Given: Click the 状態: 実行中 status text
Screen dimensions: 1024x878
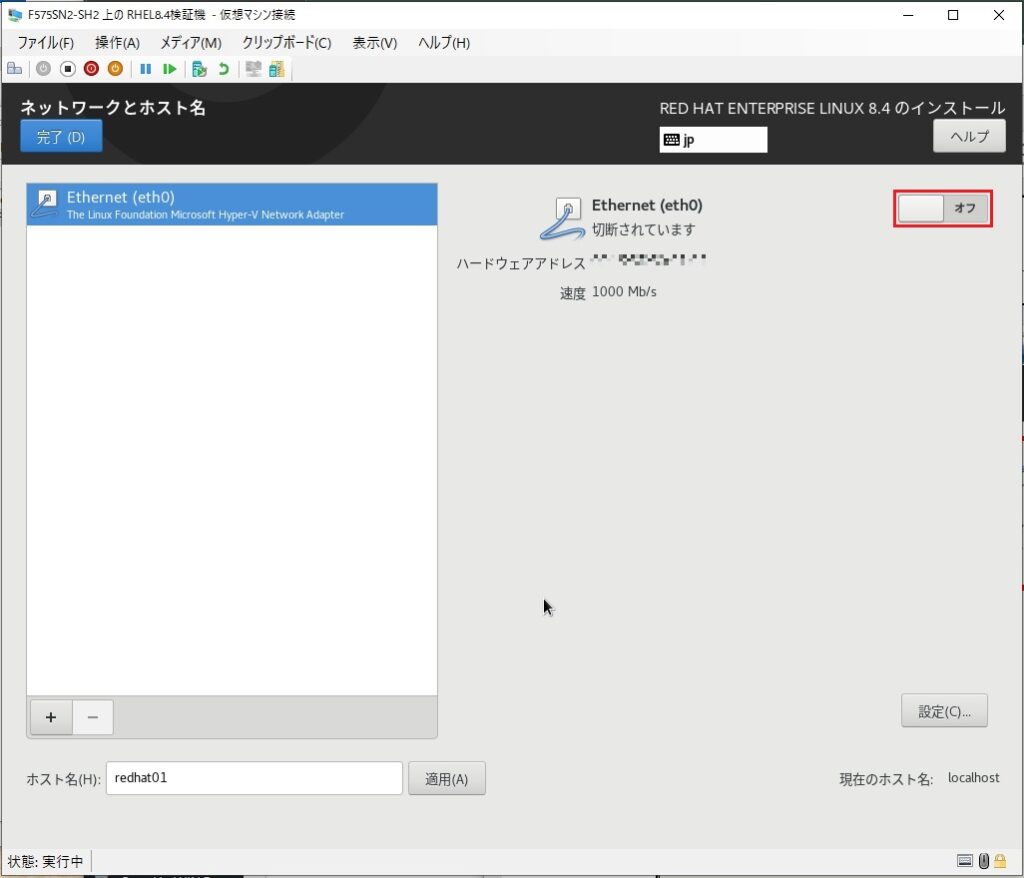Looking at the screenshot, I should point(45,861).
